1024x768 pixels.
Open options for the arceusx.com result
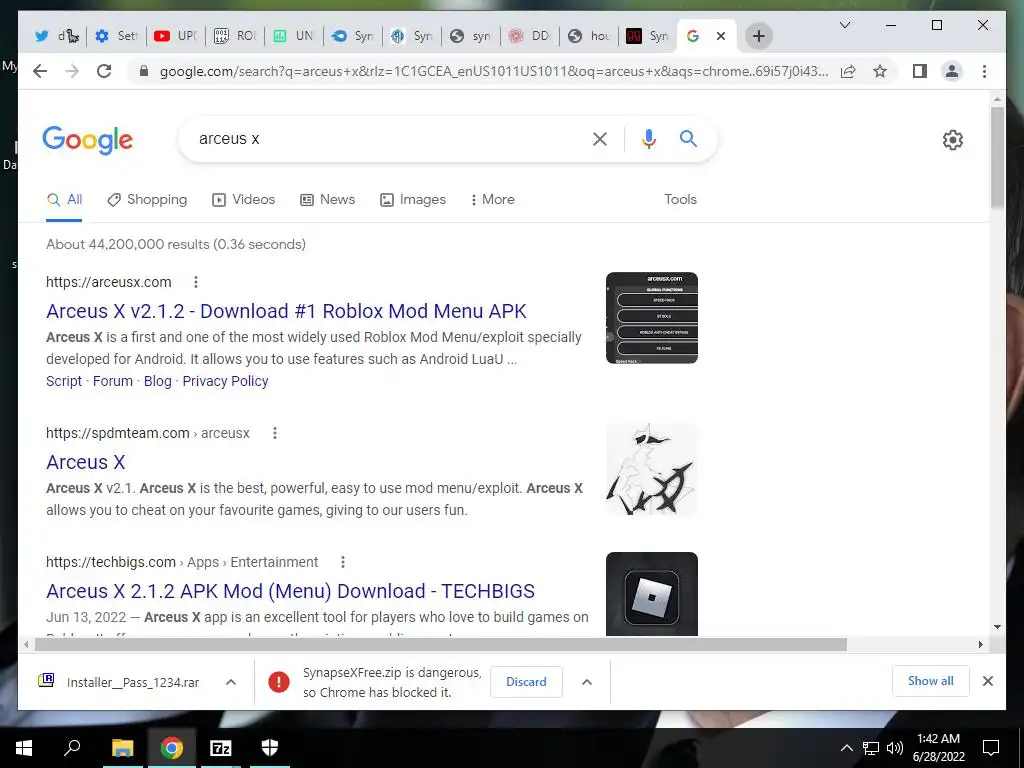pos(195,282)
